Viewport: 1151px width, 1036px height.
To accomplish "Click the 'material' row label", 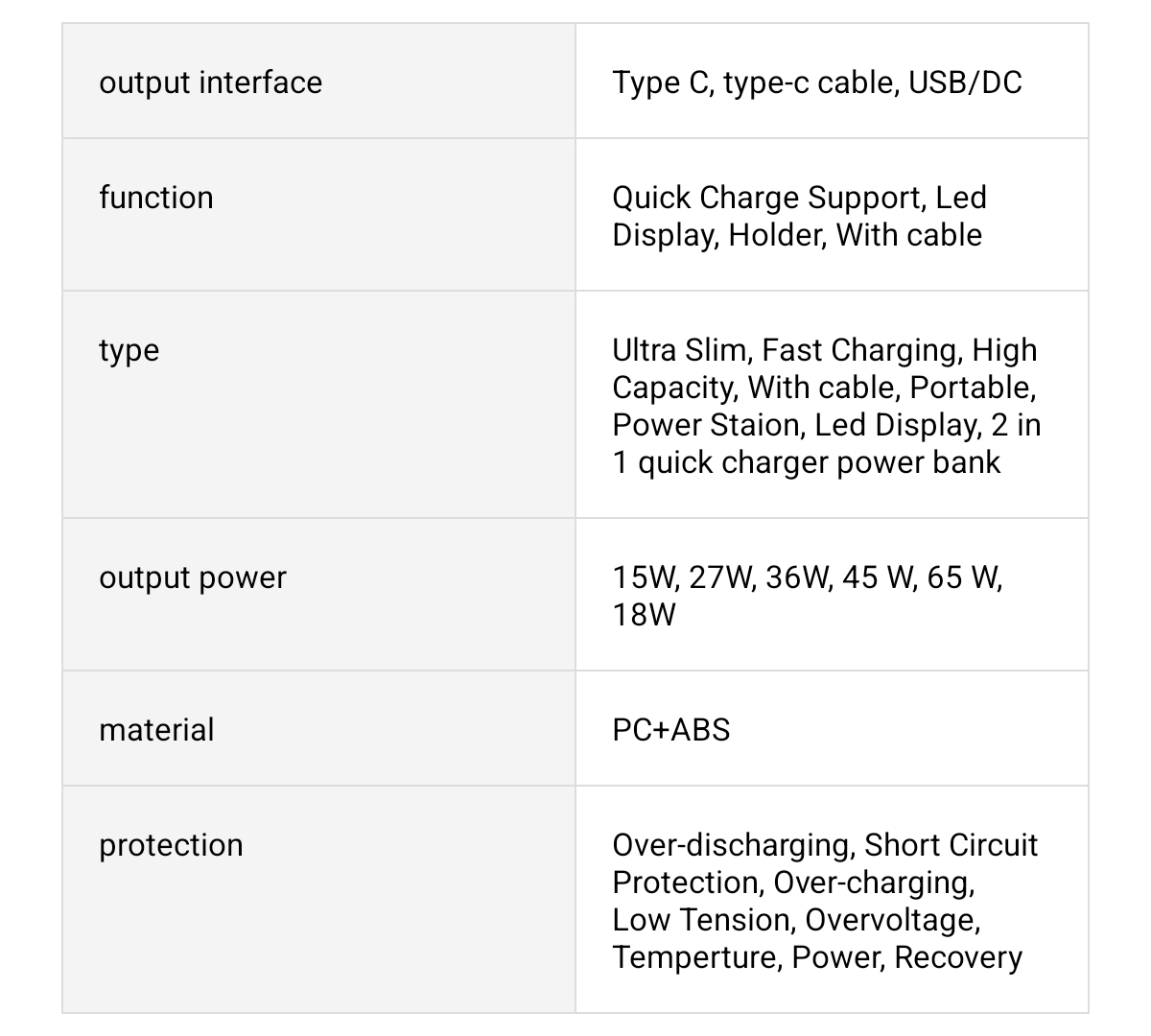I will [156, 730].
